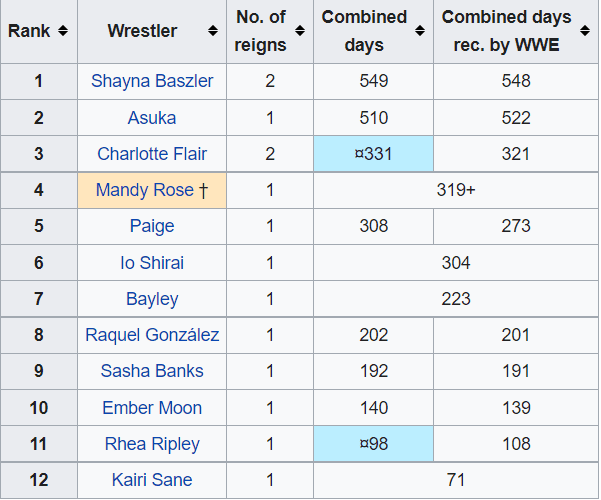Viewport: 601px width, 500px height.
Task: Click sort arrows in Wrestler header
Action: [x=213, y=31]
